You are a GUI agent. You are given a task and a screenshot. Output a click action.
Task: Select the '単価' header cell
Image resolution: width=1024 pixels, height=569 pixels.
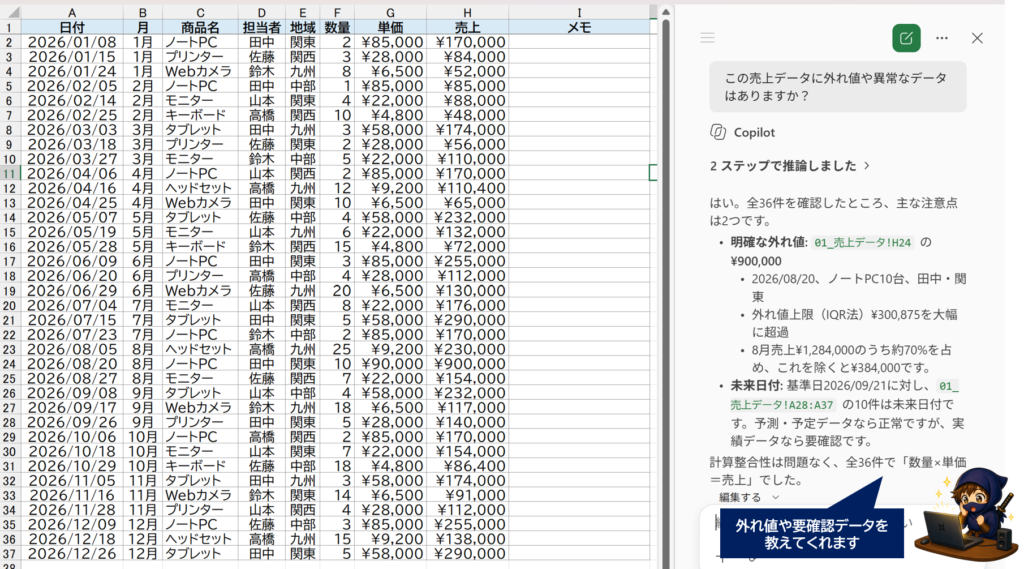[390, 27]
